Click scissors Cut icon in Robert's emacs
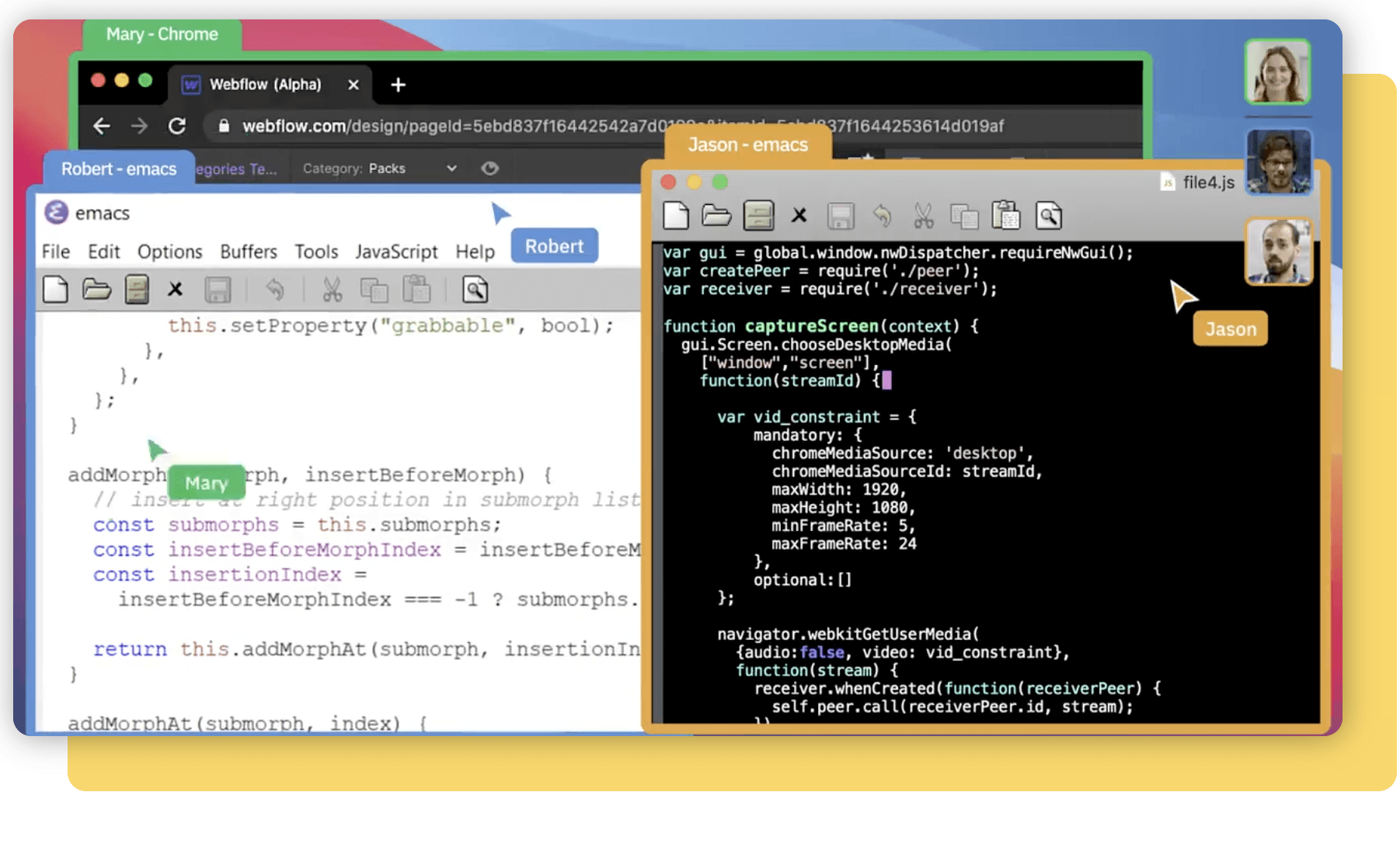This screenshot has width=1400, height=851. [x=332, y=290]
